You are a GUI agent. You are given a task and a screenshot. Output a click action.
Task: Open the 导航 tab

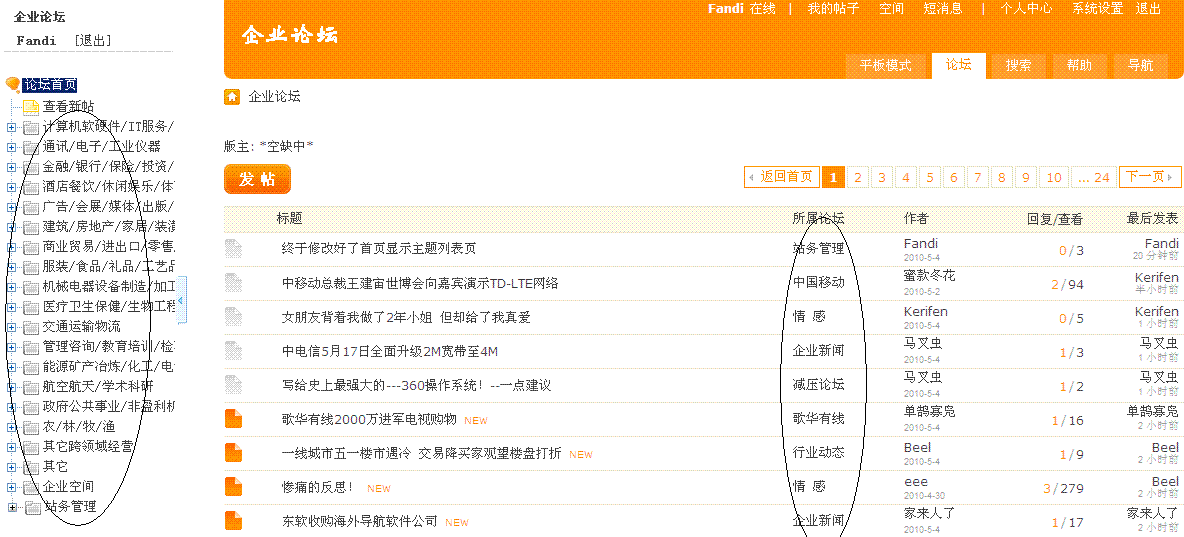[x=1140, y=66]
